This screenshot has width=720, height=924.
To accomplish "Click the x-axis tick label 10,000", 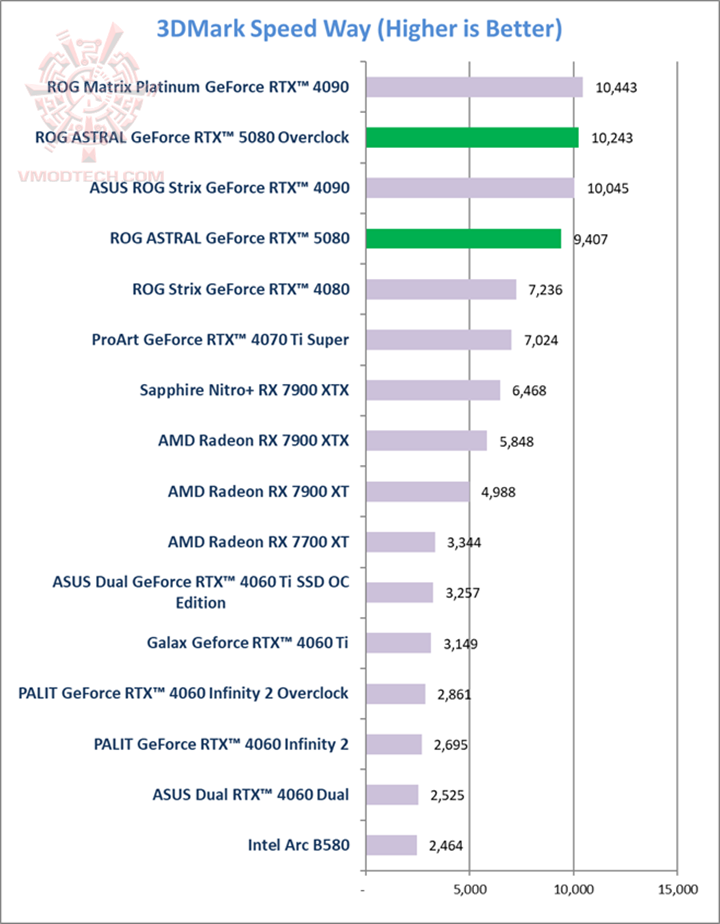I will [x=573, y=889].
